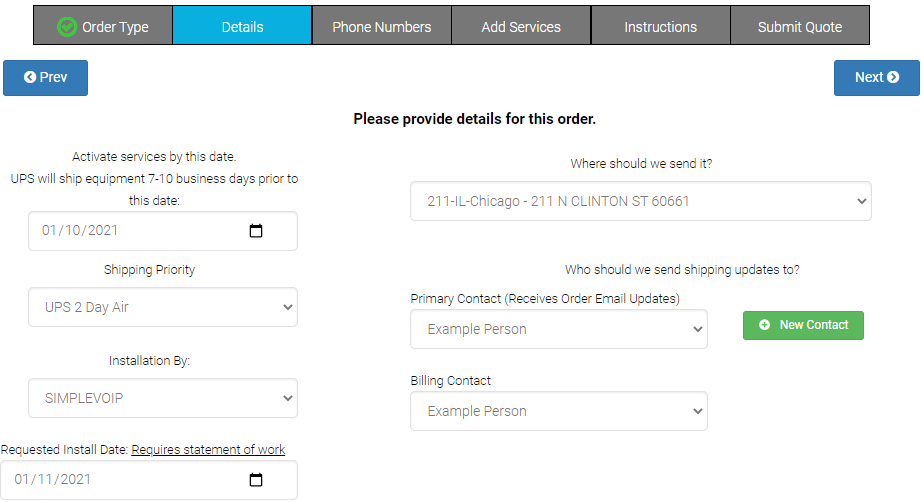Click the 01/10/2021 activation date field
The image size is (921, 502).
(x=163, y=231)
